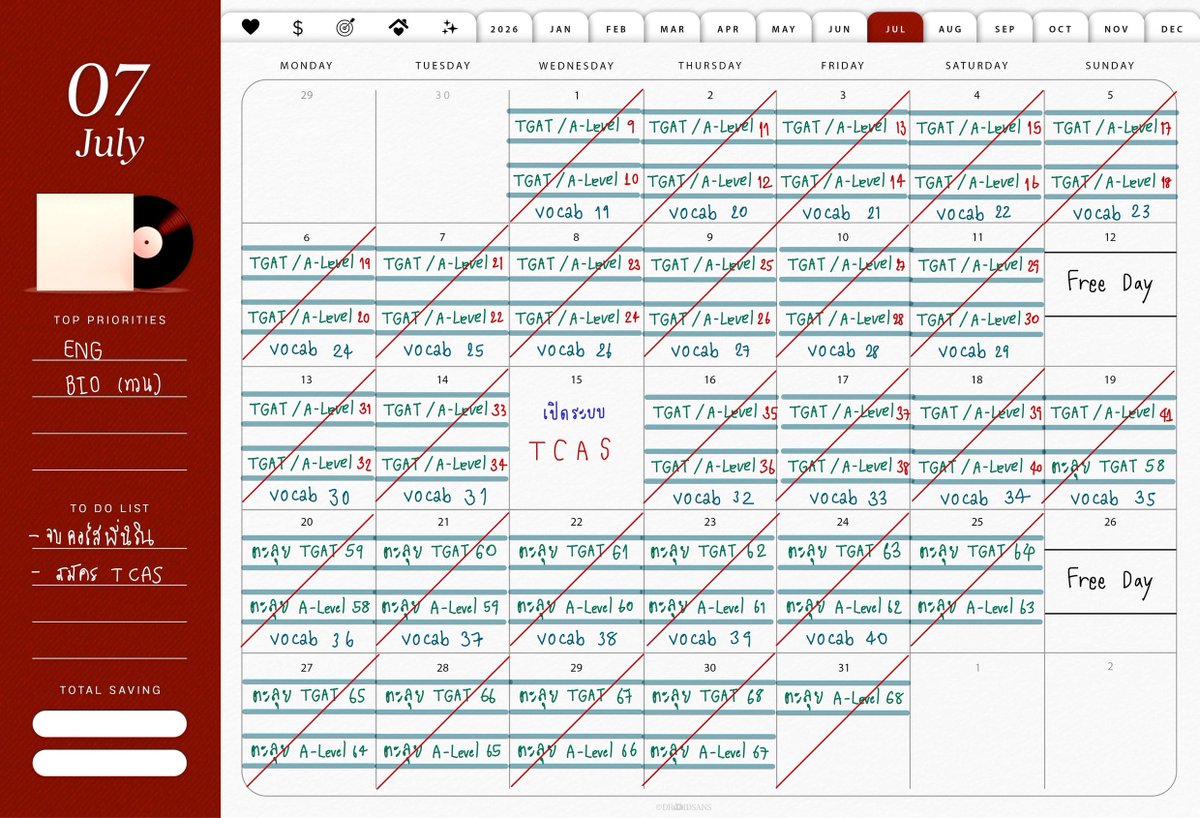
Task: Click 'TGAT / A-Level 30' entry
Action: coord(977,319)
